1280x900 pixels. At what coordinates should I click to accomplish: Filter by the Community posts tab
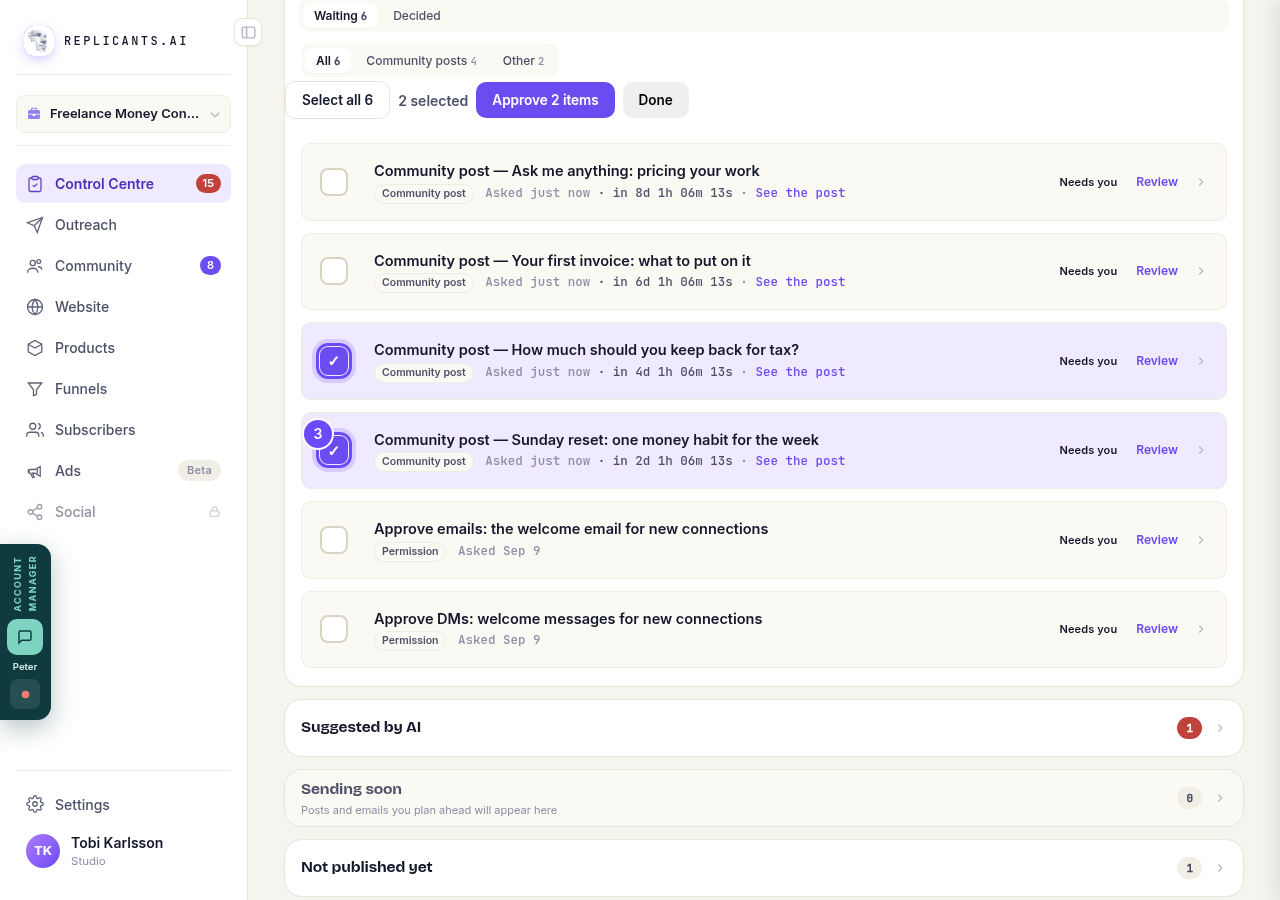point(421,61)
